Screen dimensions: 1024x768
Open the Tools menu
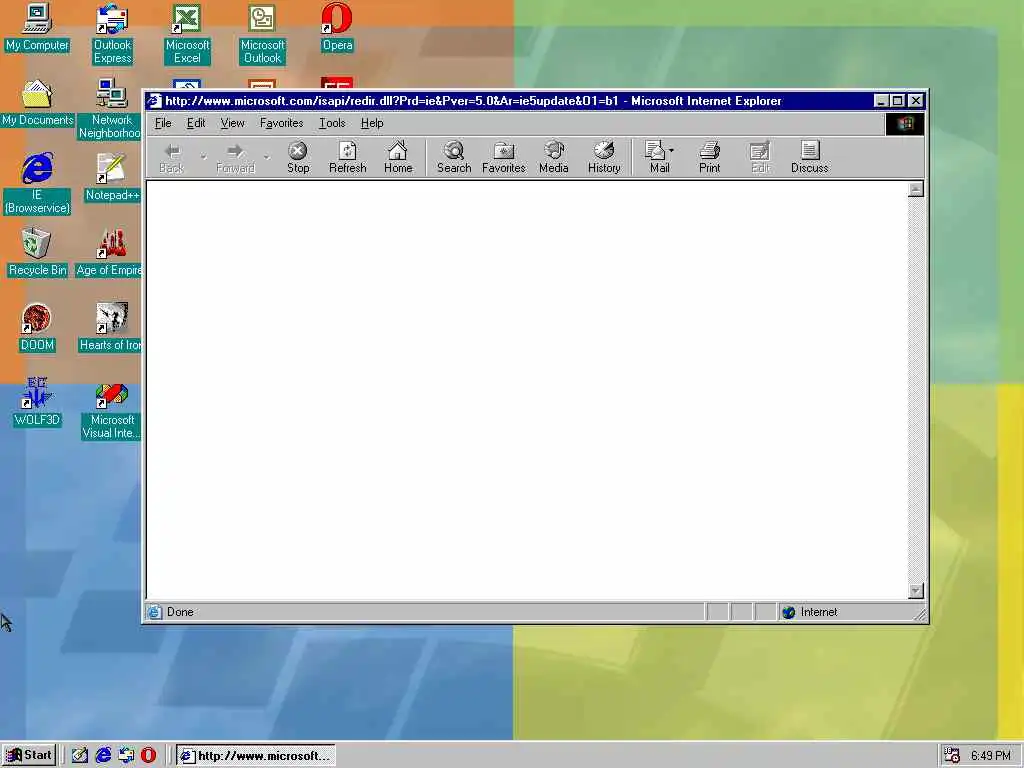coord(332,123)
